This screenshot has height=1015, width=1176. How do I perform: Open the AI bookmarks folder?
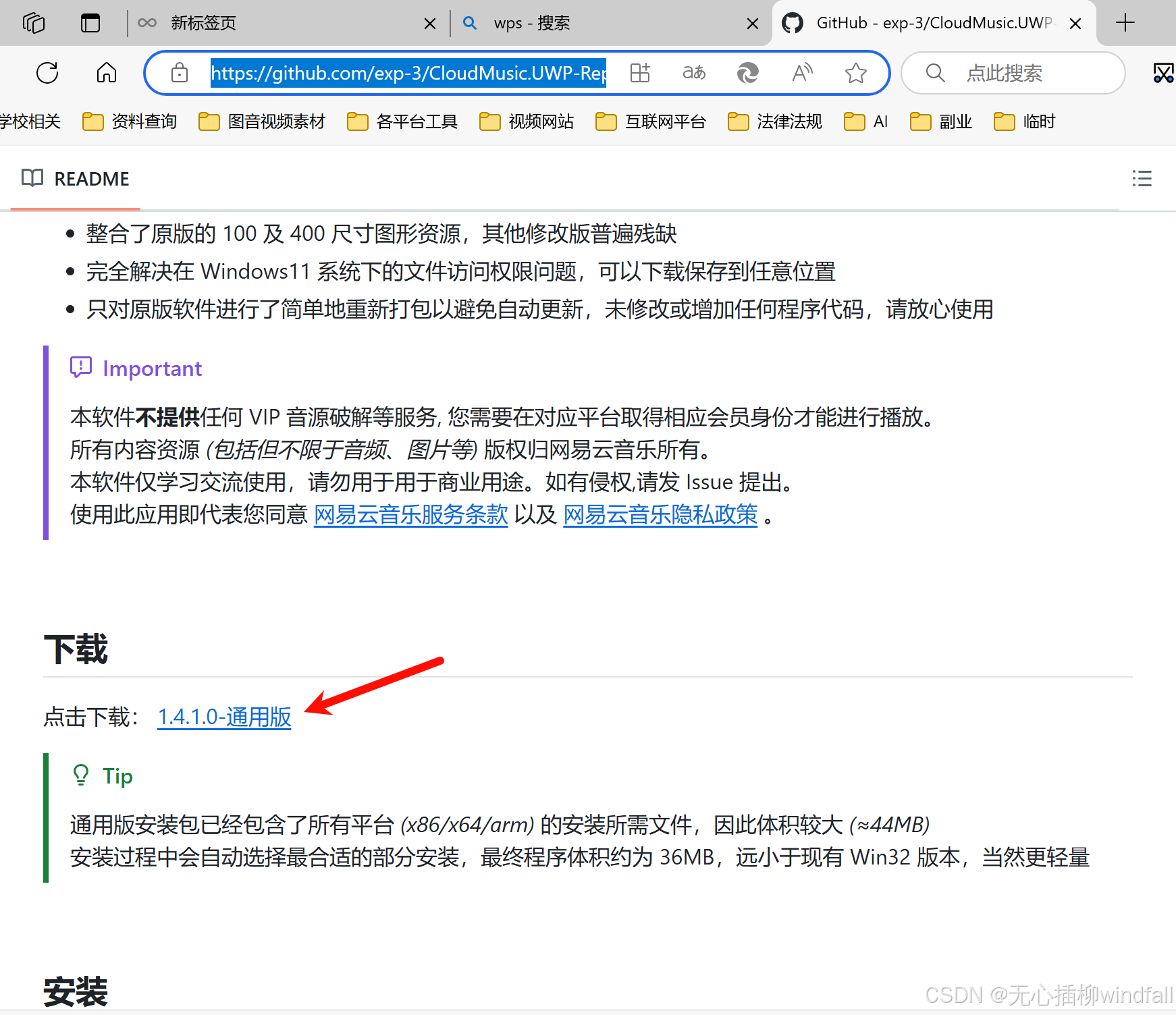(x=866, y=121)
